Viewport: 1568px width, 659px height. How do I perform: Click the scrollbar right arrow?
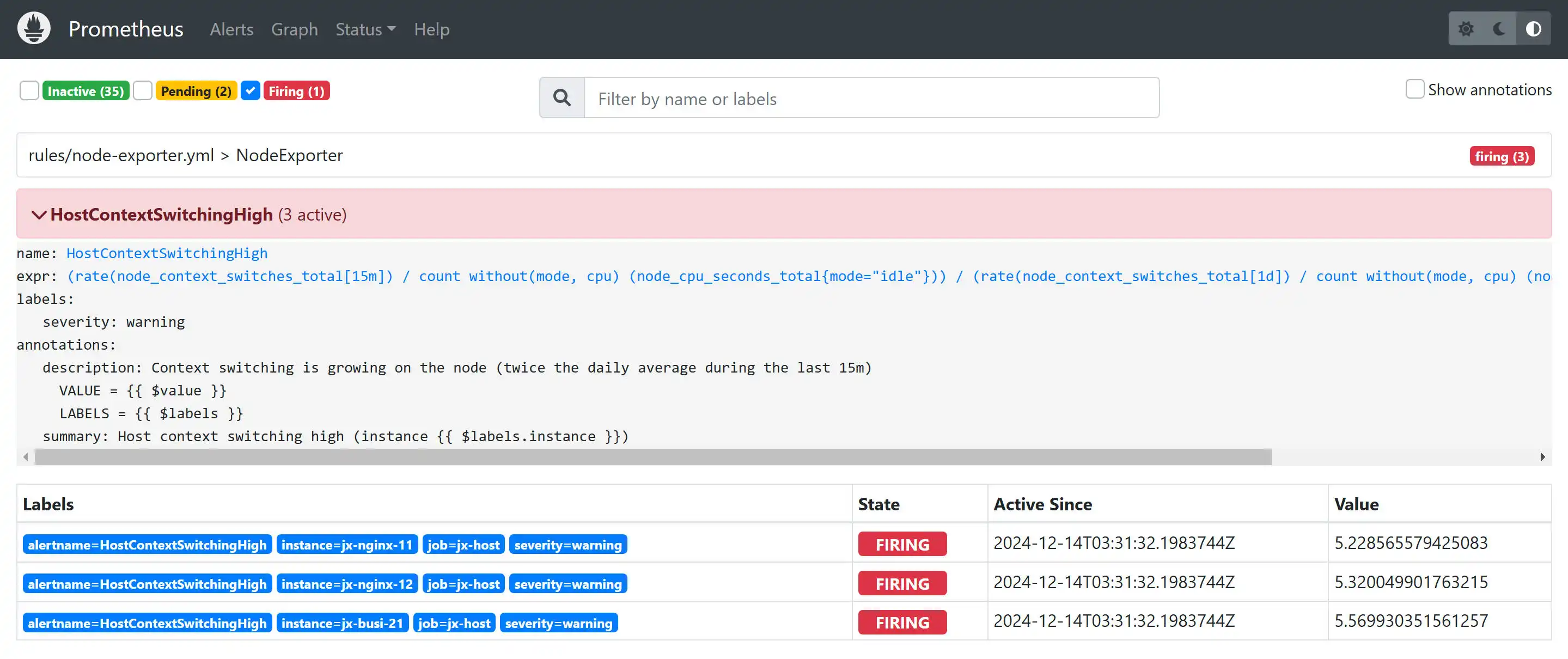pos(1542,457)
